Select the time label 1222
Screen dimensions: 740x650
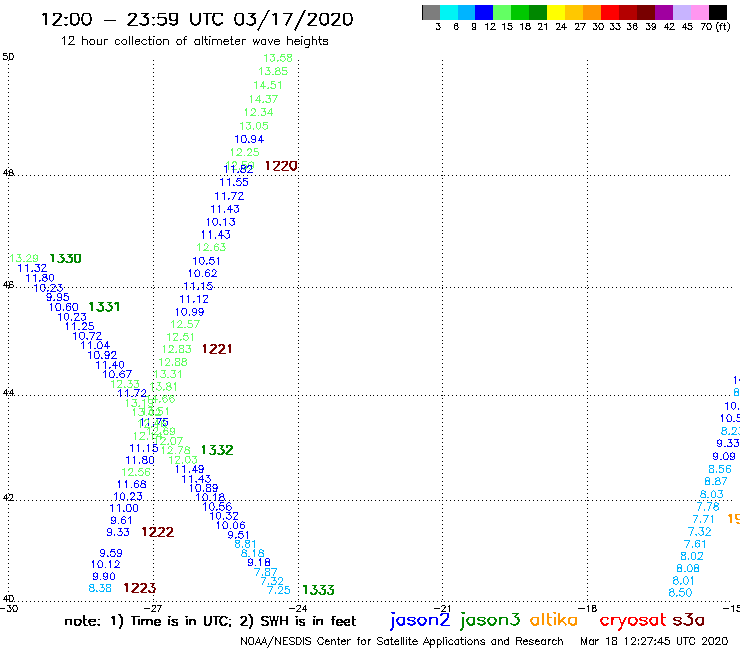(x=158, y=532)
